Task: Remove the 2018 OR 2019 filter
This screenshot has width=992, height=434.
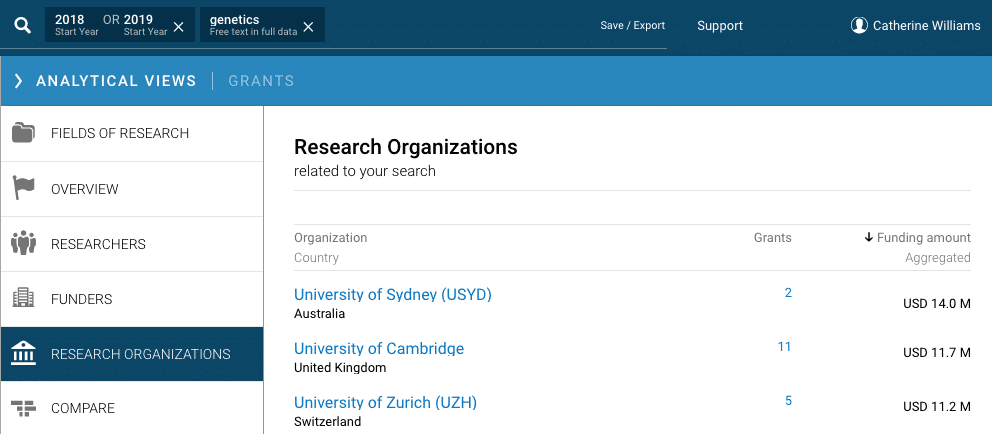Action: [x=178, y=27]
